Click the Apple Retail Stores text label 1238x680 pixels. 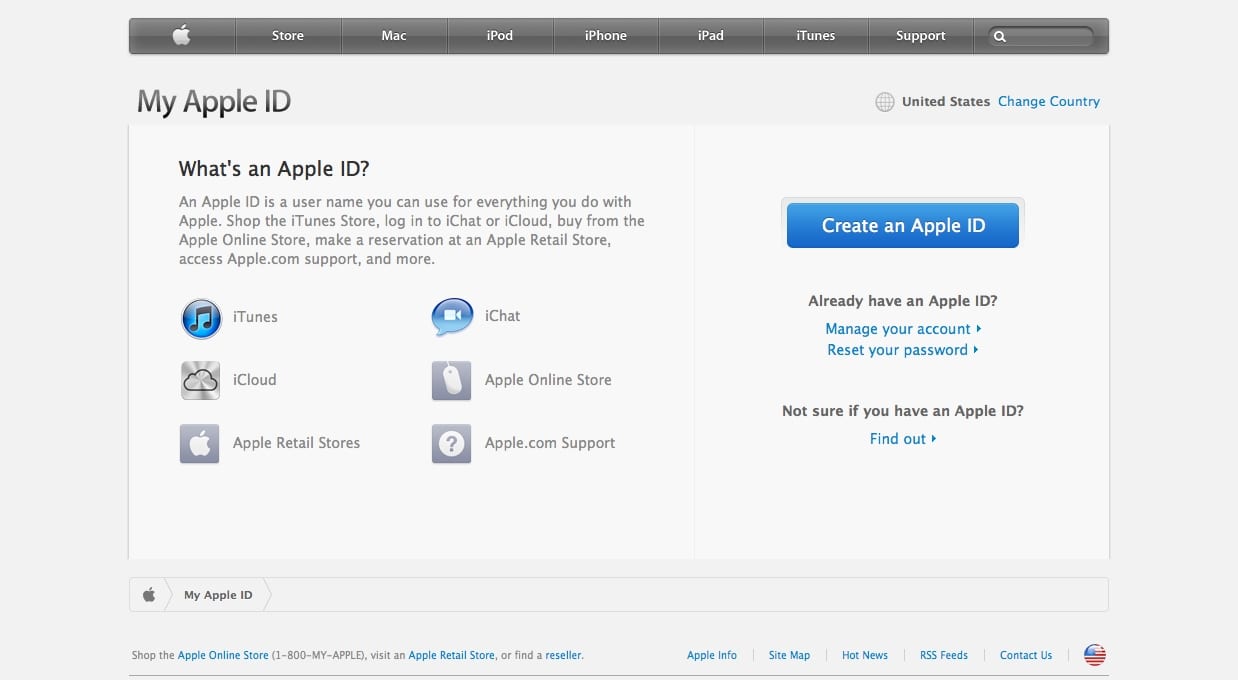coord(296,443)
